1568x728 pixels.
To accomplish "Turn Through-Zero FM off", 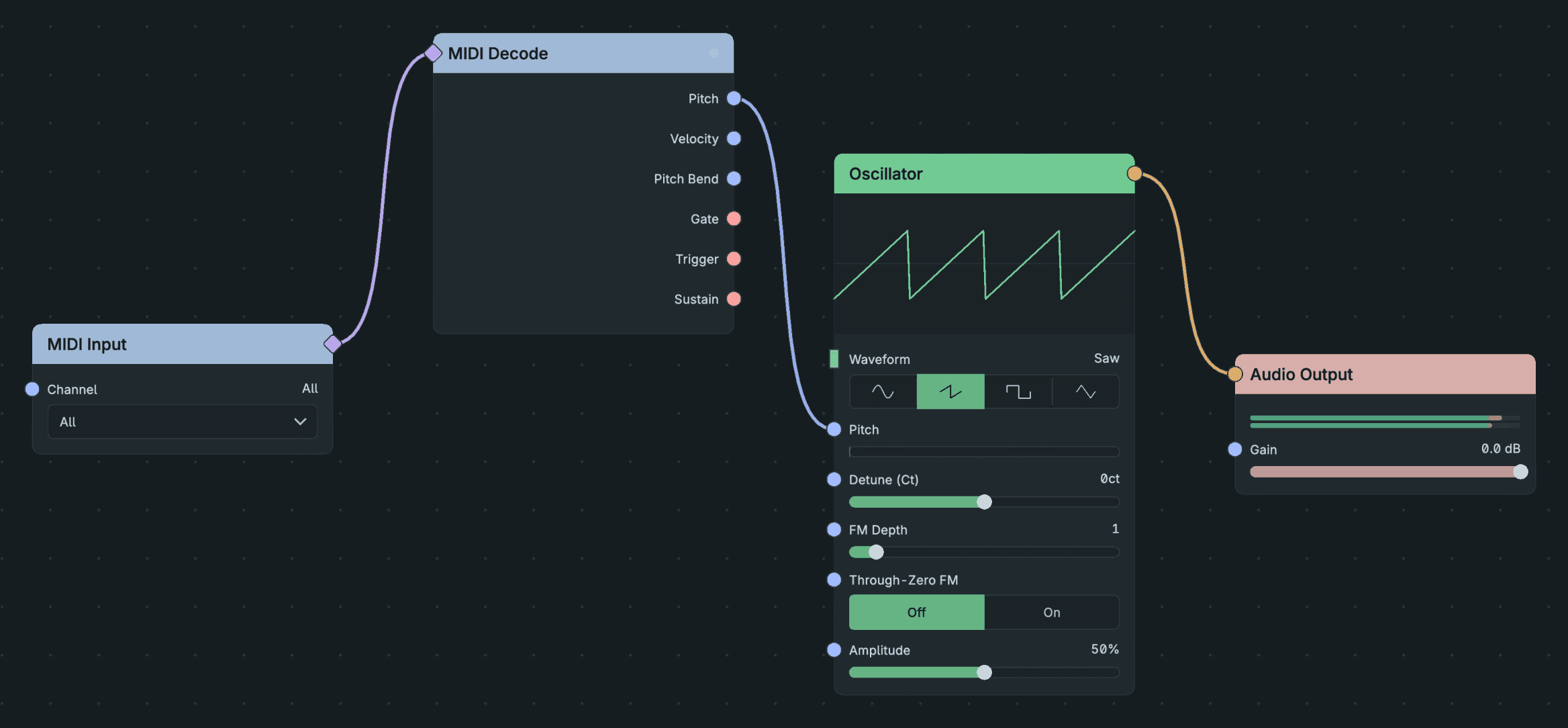I will click(x=916, y=612).
